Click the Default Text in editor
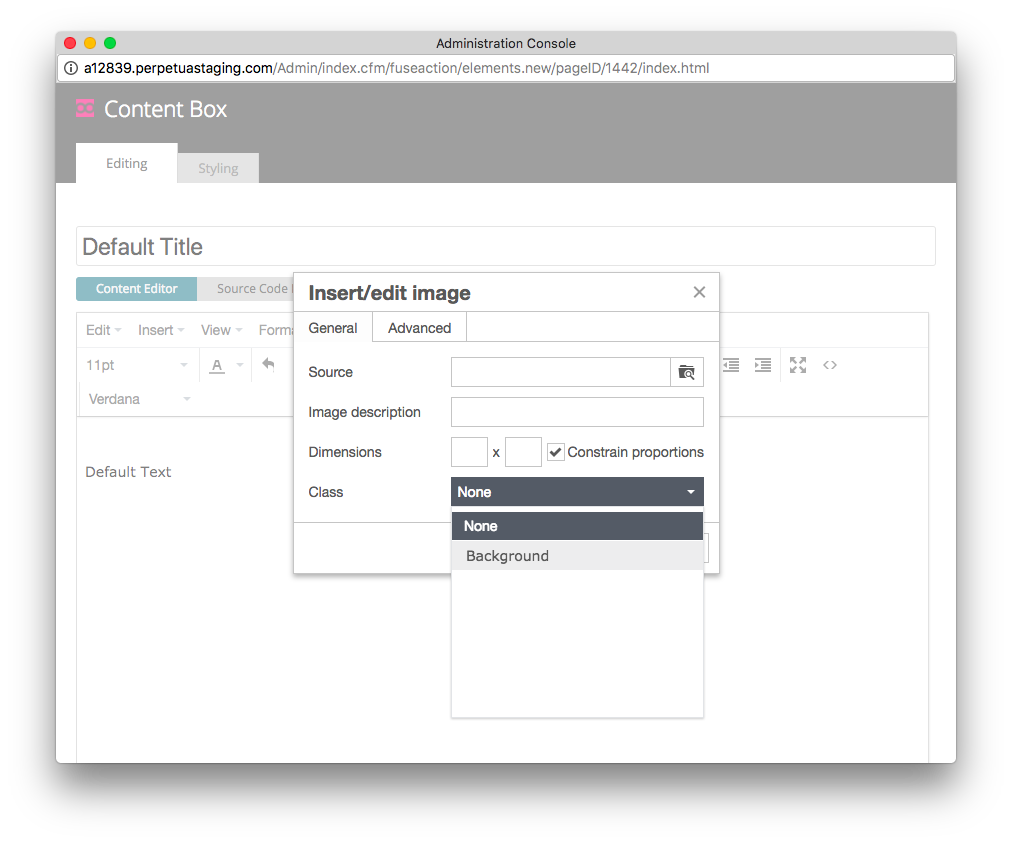Image resolution: width=1012 pixels, height=843 pixels. (x=128, y=472)
